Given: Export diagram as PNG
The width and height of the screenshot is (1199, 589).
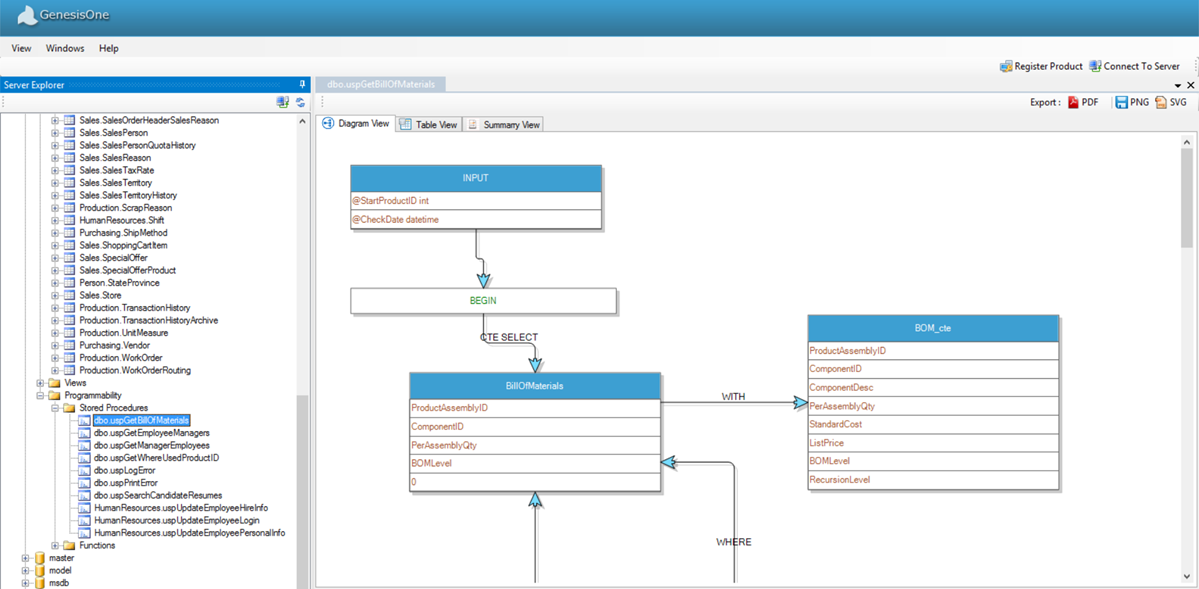Looking at the screenshot, I should [x=1132, y=102].
